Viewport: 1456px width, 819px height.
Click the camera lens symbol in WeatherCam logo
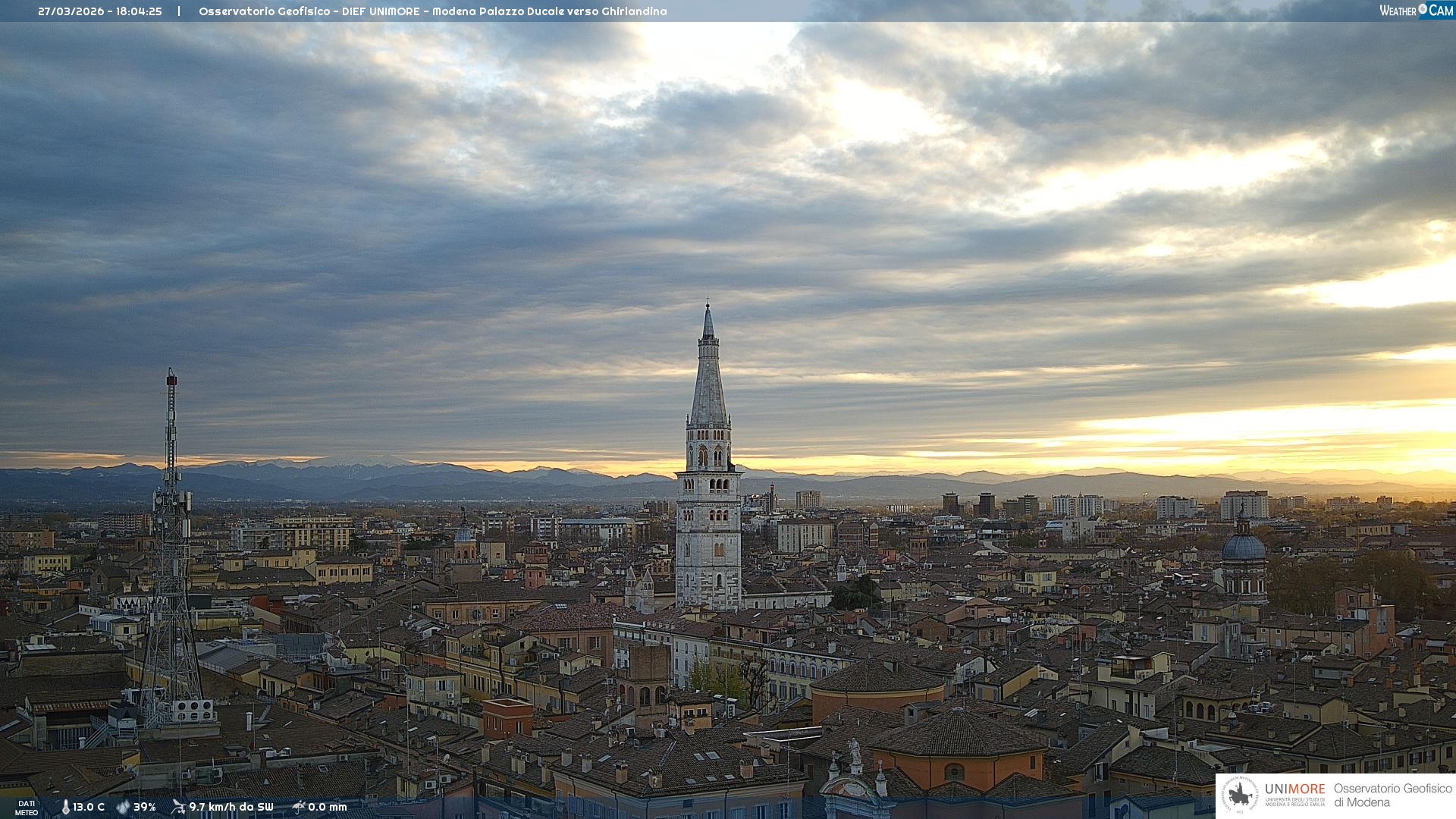coord(1423,9)
